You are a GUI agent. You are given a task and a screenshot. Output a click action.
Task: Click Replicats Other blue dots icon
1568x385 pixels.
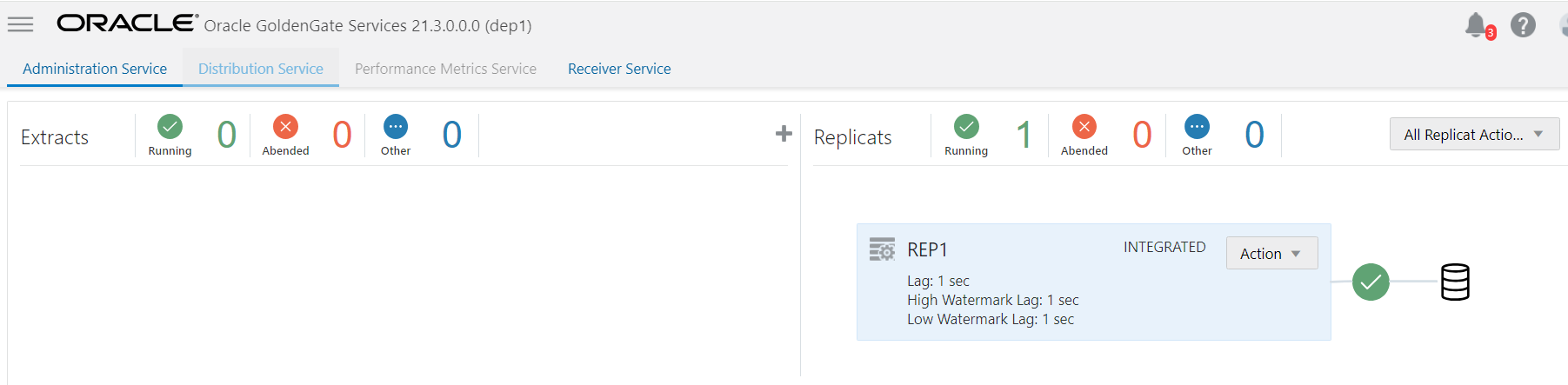click(1197, 127)
